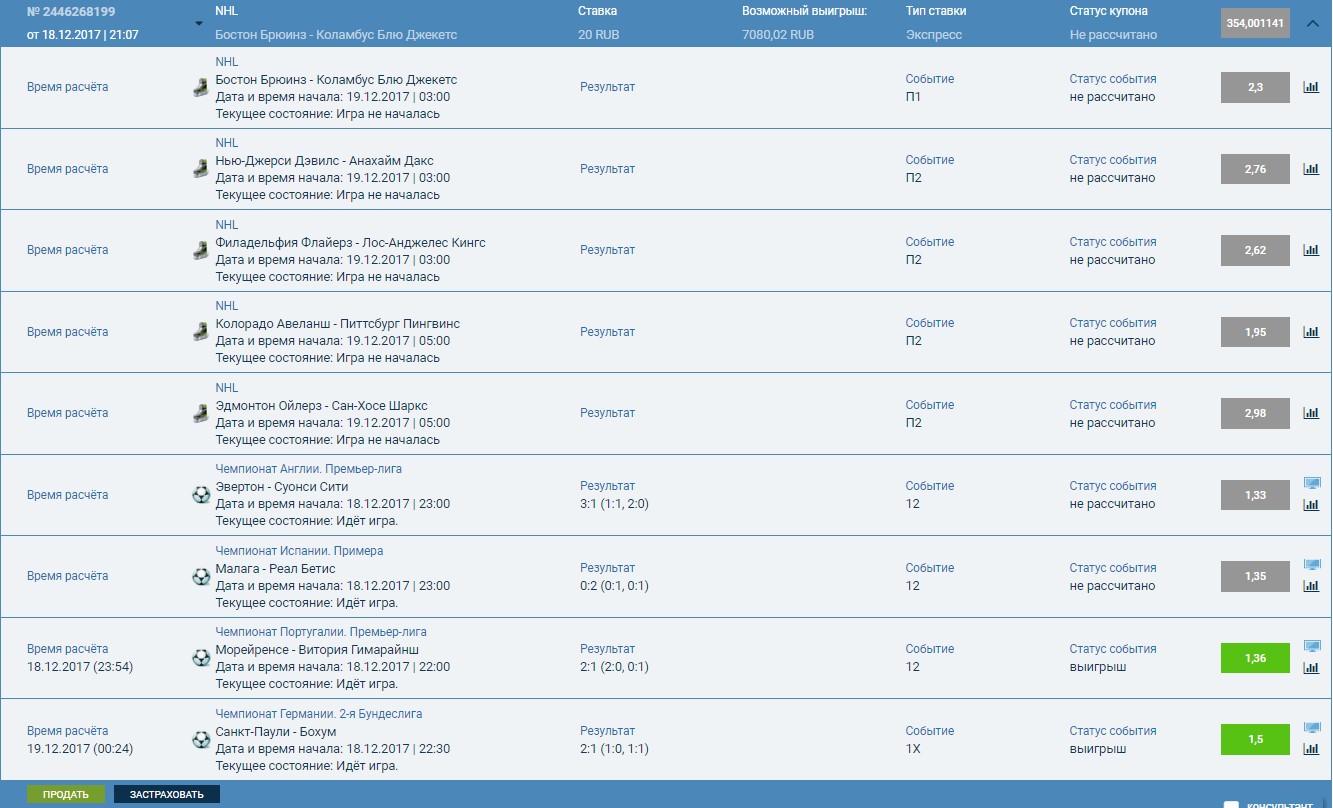The image size is (1333, 808).
Task: Open statistics chart for Колорадо Аваланш match
Action: pyautogui.click(x=1311, y=332)
